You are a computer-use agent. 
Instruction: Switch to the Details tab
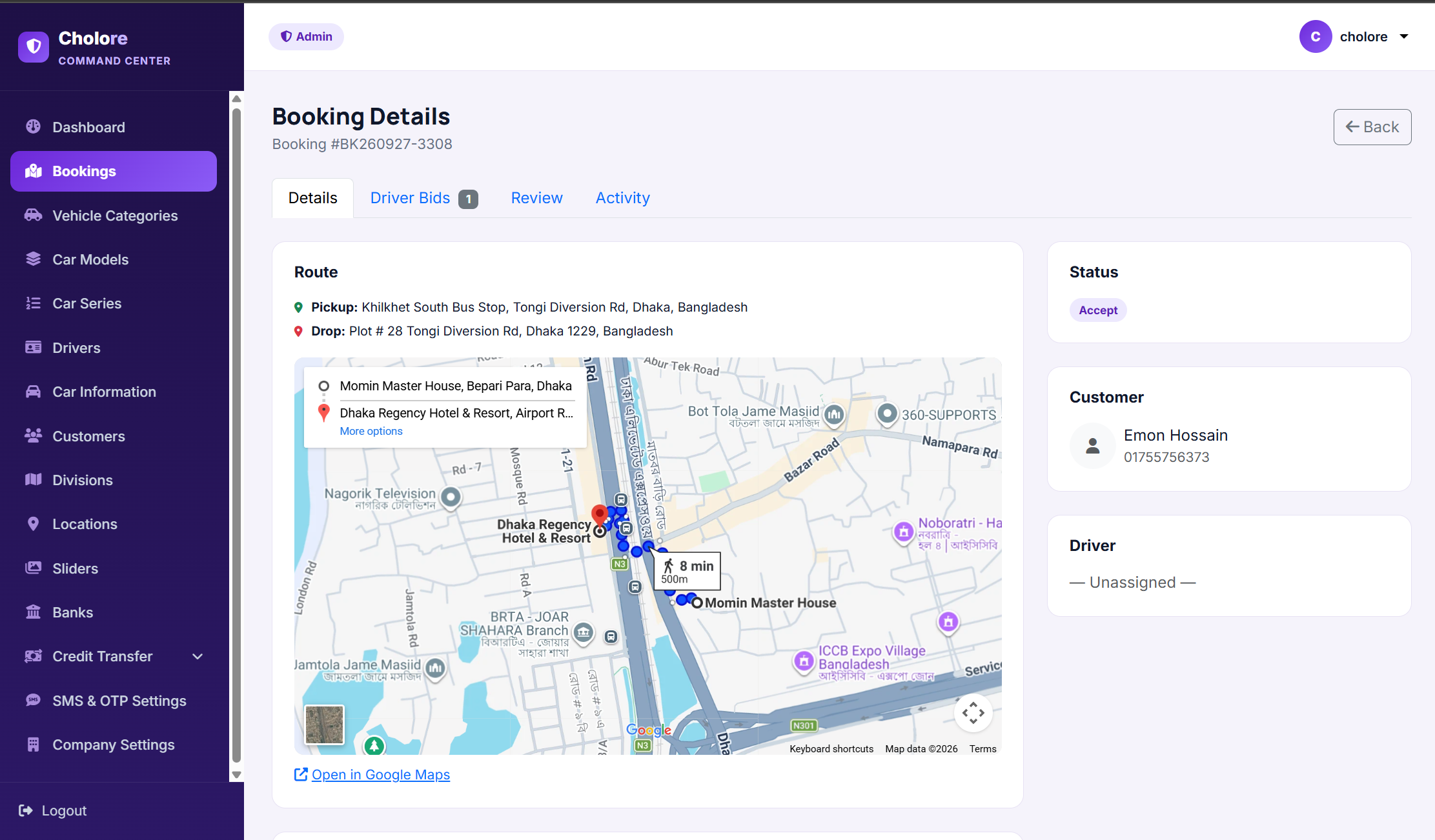(313, 198)
